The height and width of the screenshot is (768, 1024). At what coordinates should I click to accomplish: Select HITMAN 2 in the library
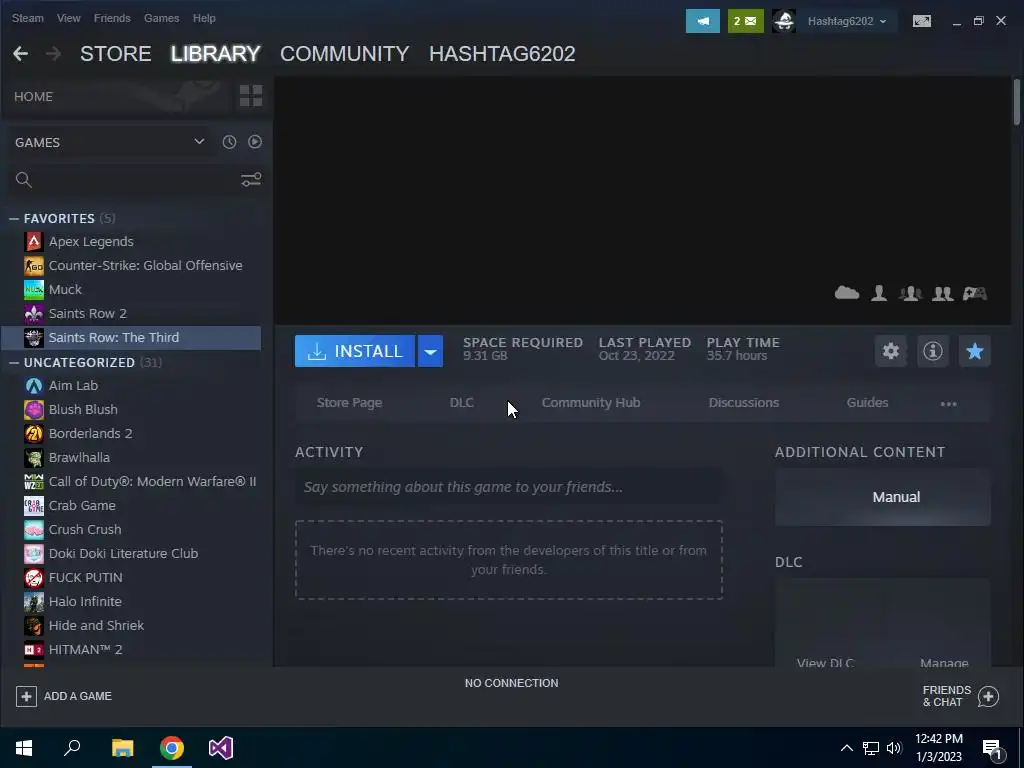coord(131,650)
